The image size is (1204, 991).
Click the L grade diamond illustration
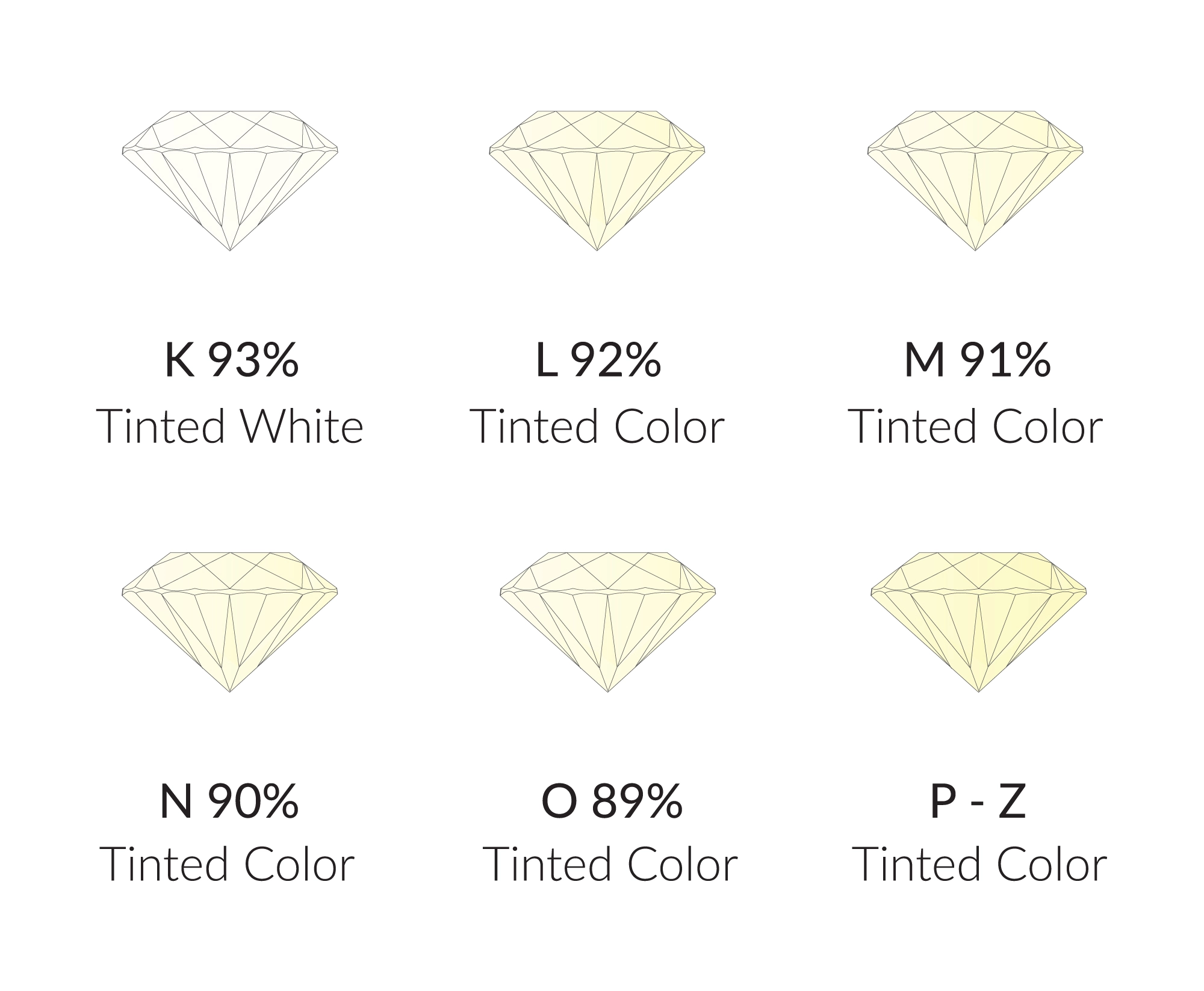pyautogui.click(x=597, y=181)
